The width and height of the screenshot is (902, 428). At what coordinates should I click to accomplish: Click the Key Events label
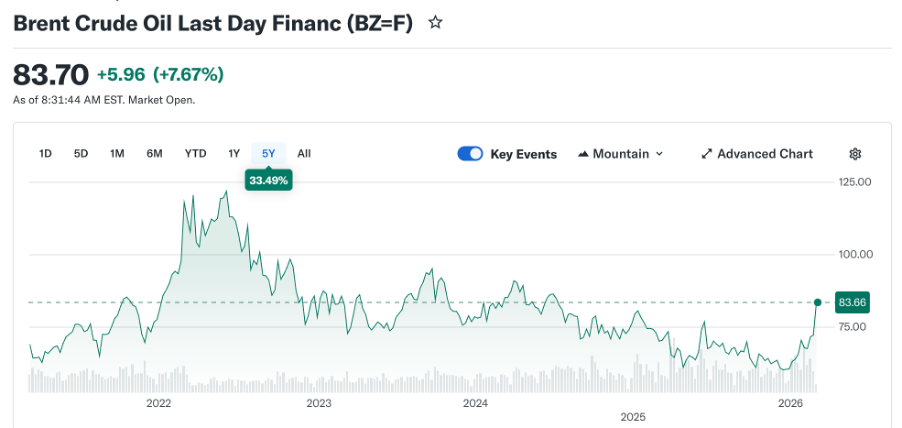[523, 154]
